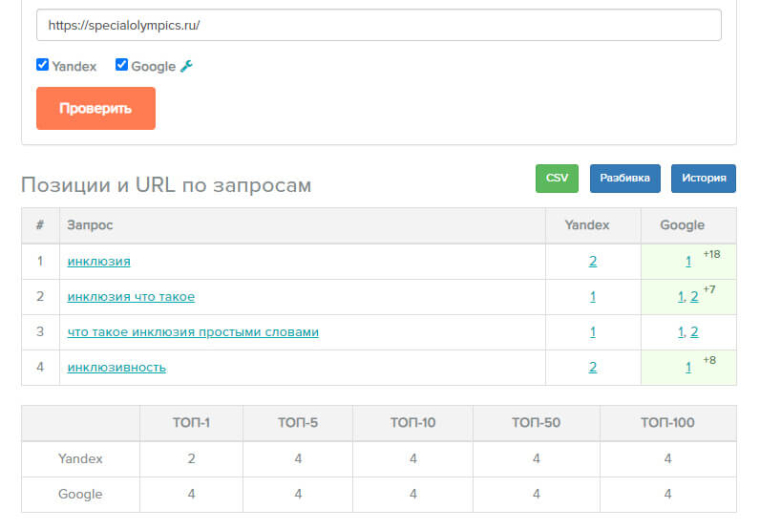
Task: Click Google position 2 for инклюзия что такое
Action: (x=694, y=297)
